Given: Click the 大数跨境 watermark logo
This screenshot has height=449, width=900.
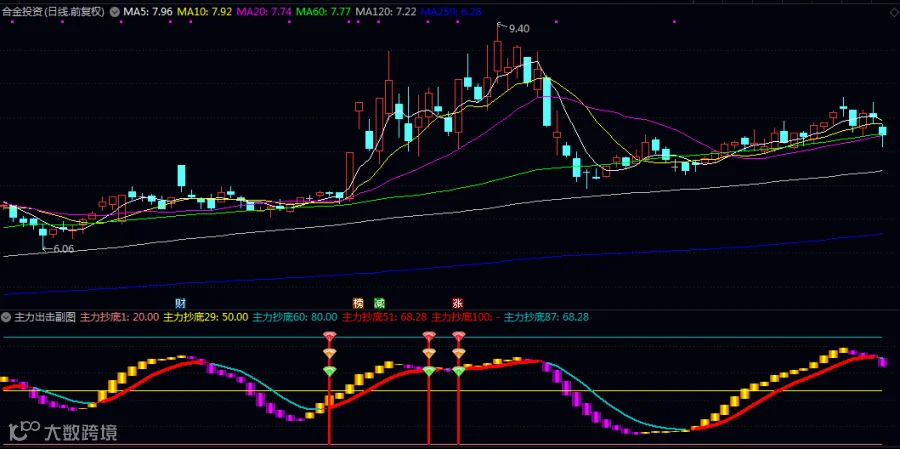Looking at the screenshot, I should click(61, 431).
